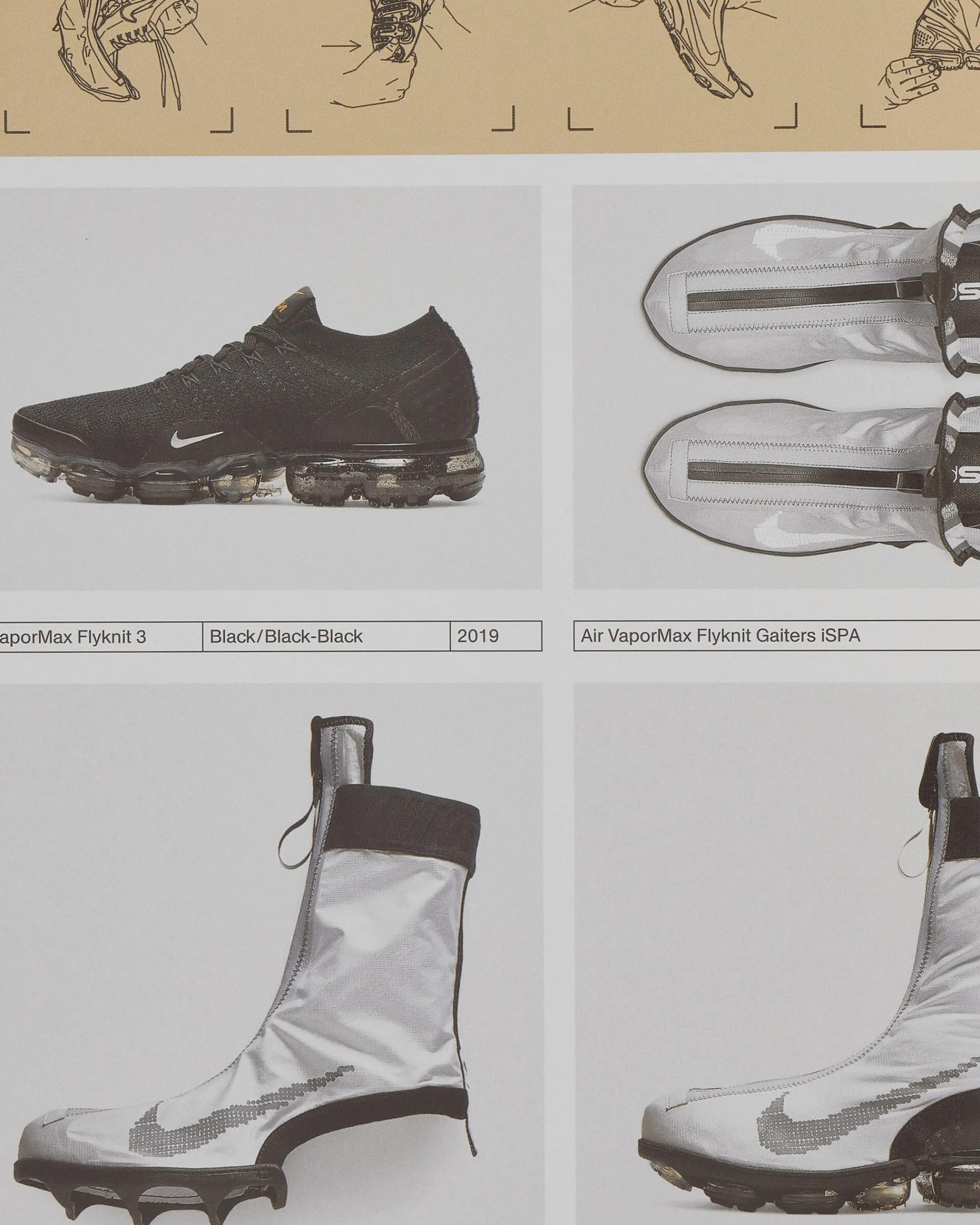Screen dimensions: 980x1225
Task: Click the 'Black/Black-Black' colorway cell
Action: tap(326, 636)
